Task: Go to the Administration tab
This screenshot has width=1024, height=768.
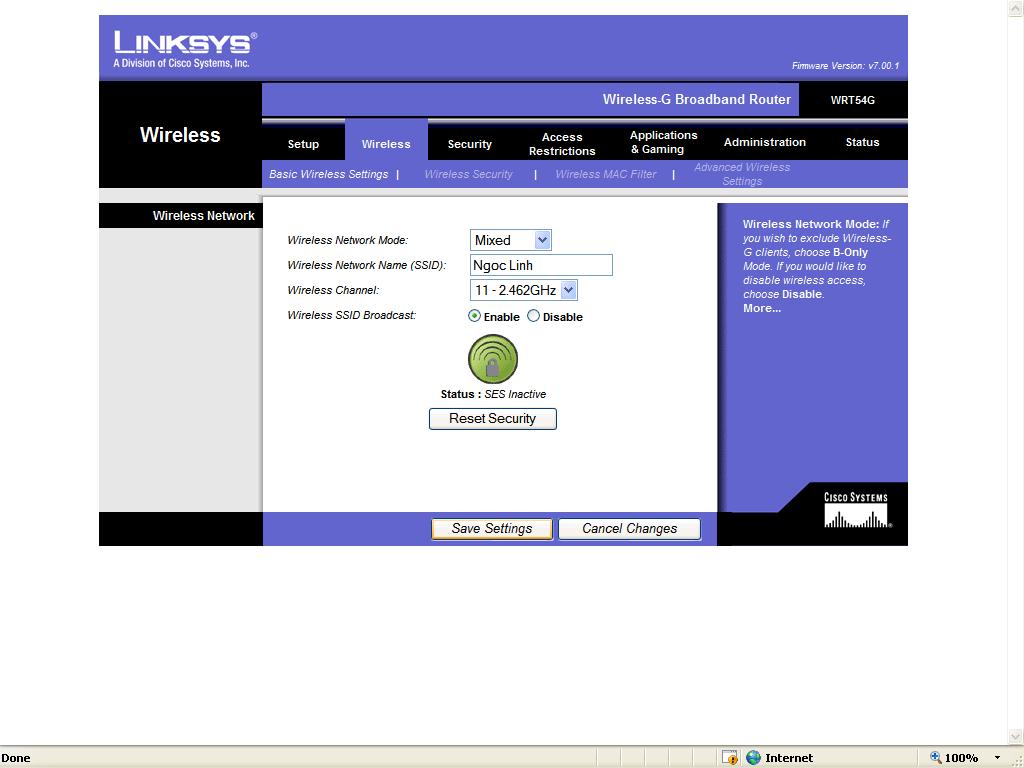Action: pyautogui.click(x=764, y=142)
